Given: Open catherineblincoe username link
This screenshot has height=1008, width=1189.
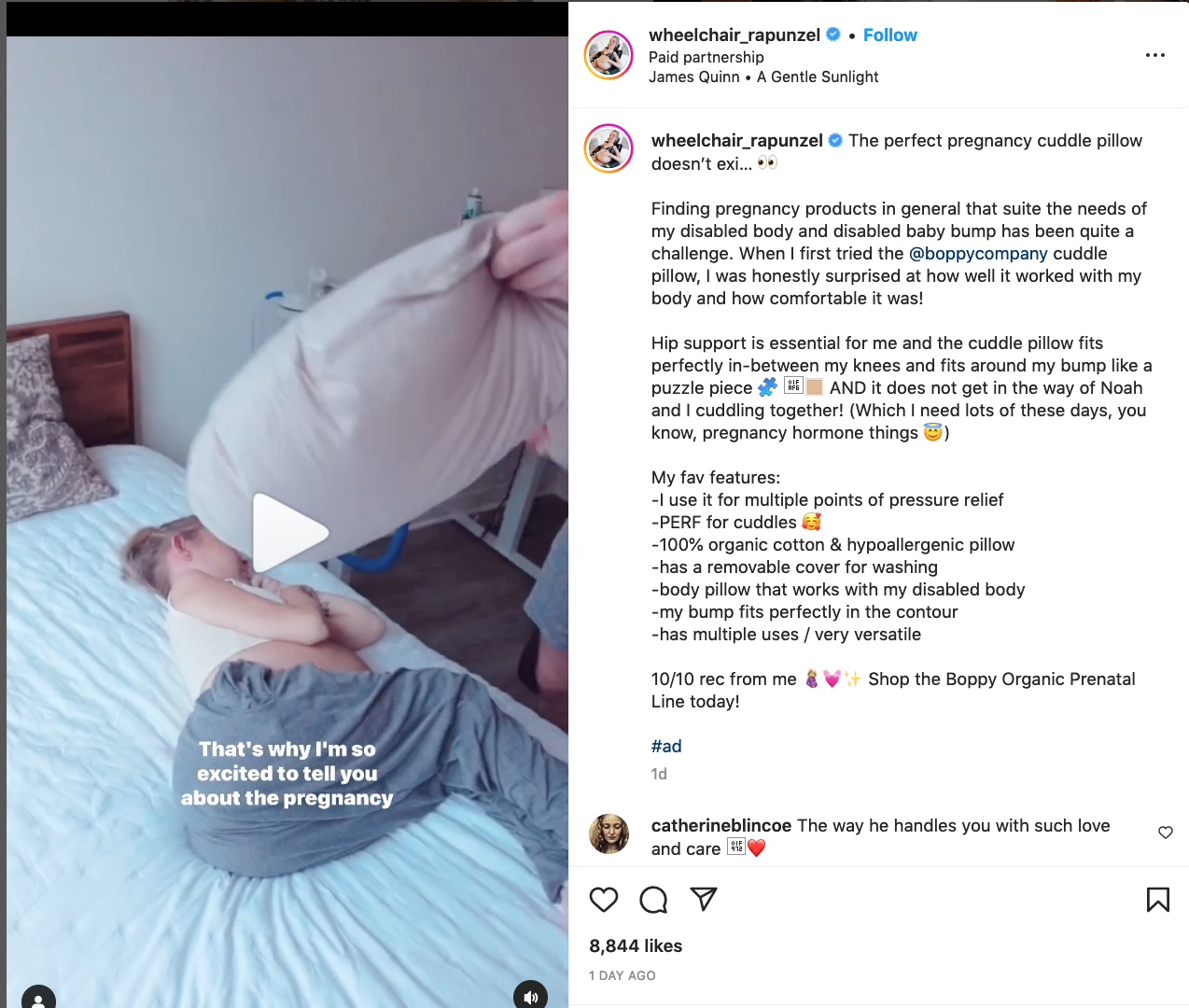Looking at the screenshot, I should 721,826.
